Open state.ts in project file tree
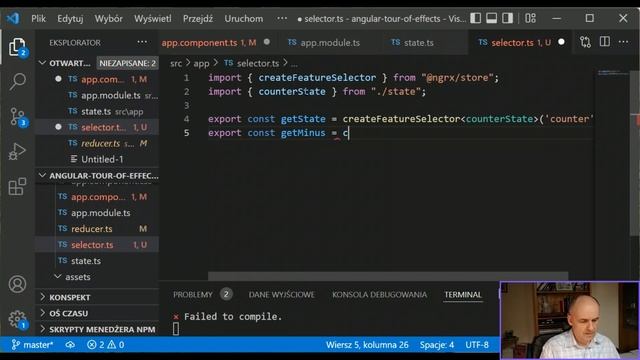The height and width of the screenshot is (360, 640). click(97, 260)
